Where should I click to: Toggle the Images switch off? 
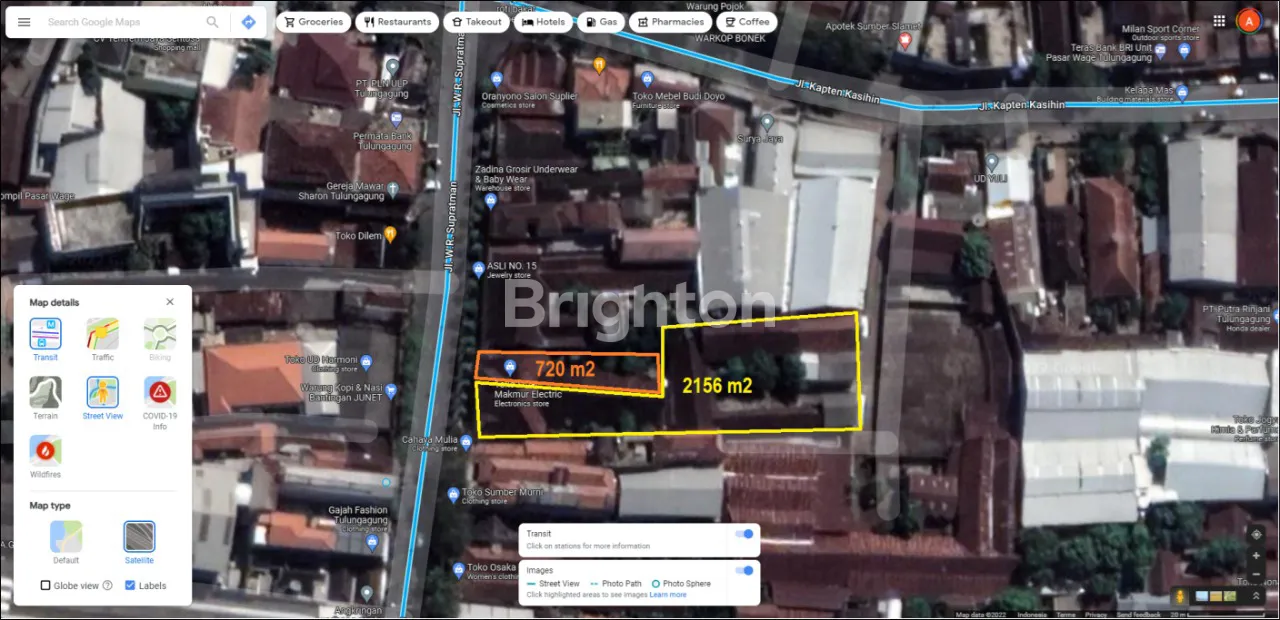(744, 570)
